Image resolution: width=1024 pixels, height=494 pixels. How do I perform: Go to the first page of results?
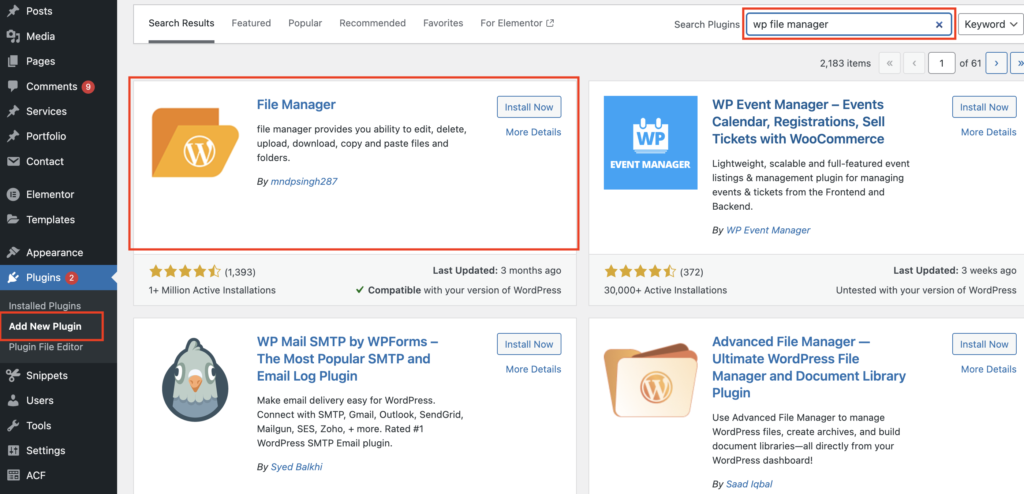coord(889,63)
